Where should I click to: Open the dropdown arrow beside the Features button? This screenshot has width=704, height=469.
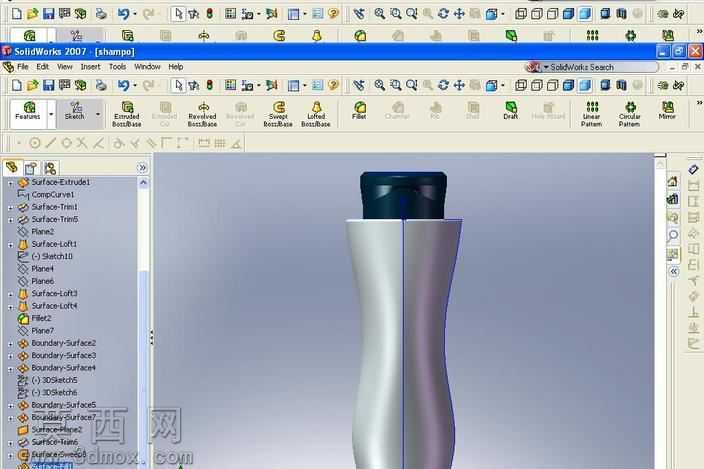point(51,114)
